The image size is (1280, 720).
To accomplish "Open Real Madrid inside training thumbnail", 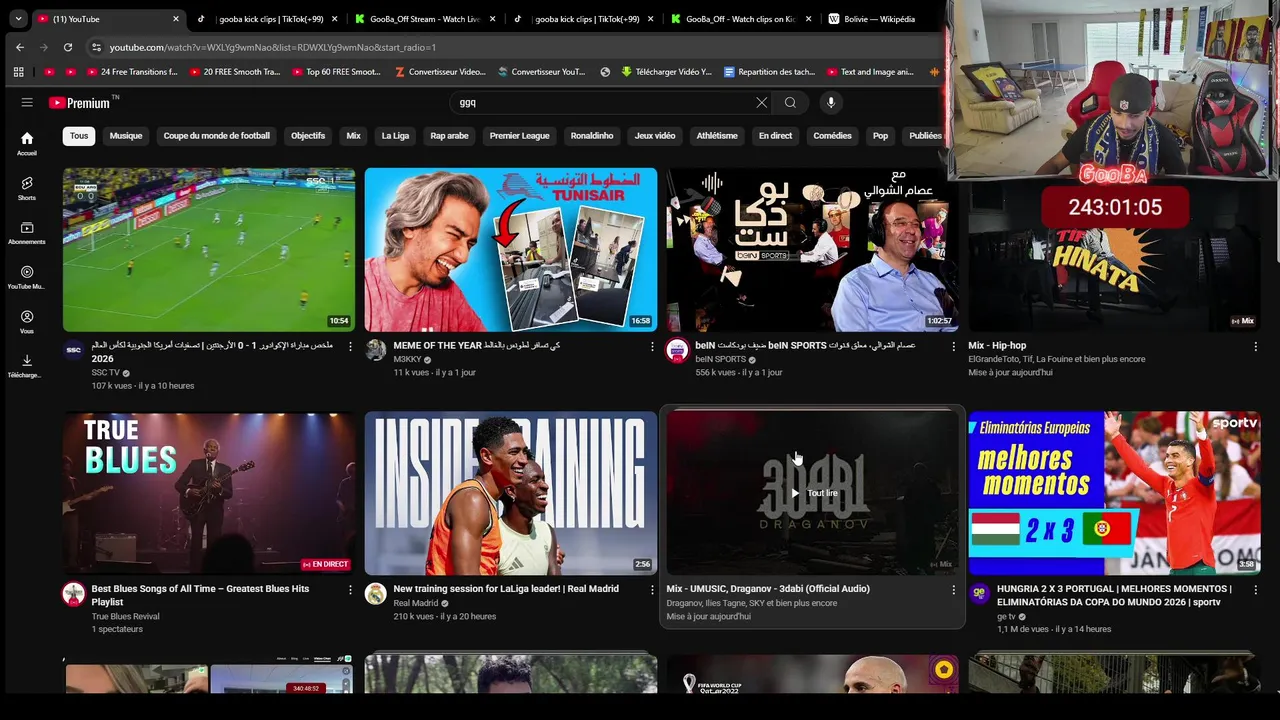I will point(511,493).
